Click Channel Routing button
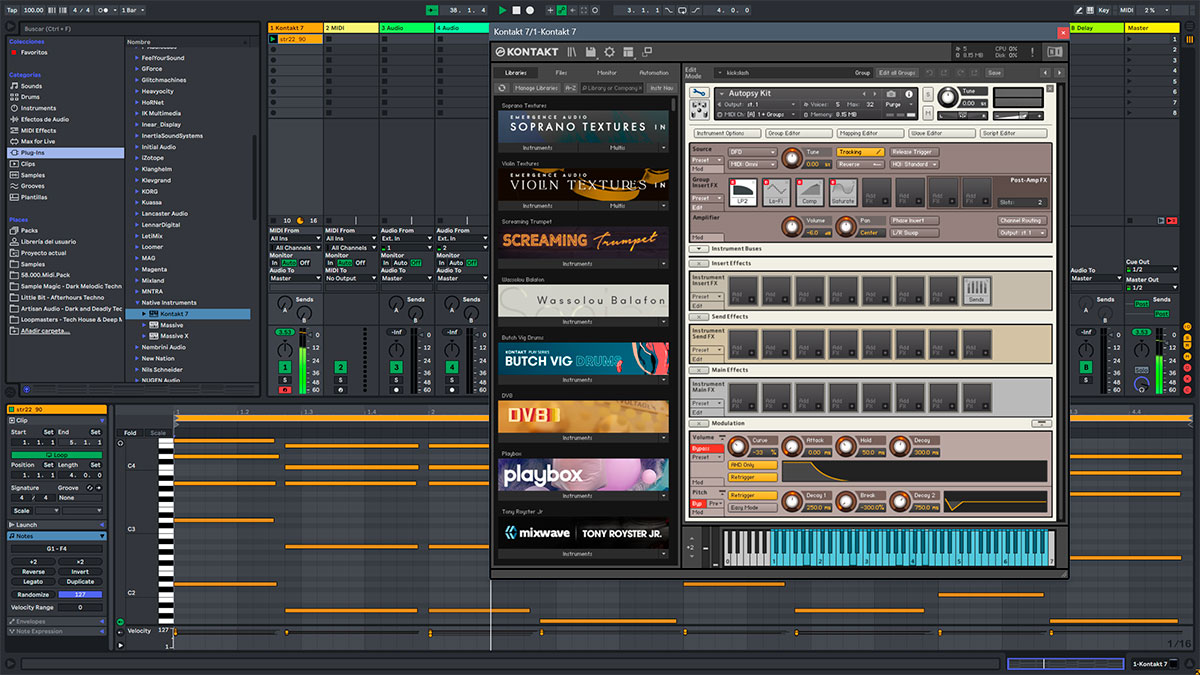This screenshot has width=1200, height=675. tap(1021, 220)
